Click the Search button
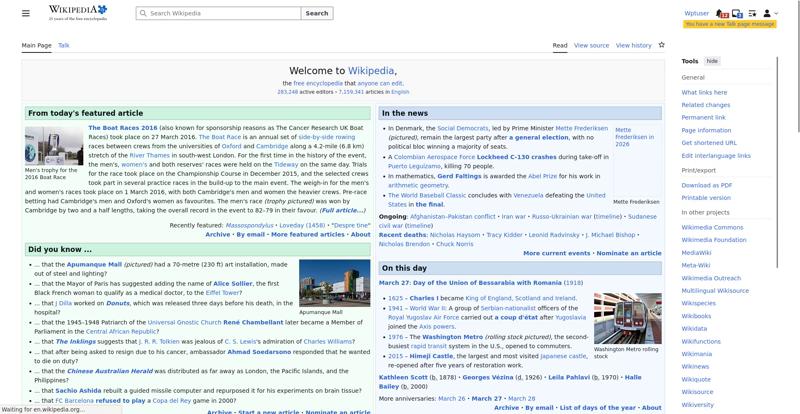This screenshot has height=414, width=800. tap(316, 13)
